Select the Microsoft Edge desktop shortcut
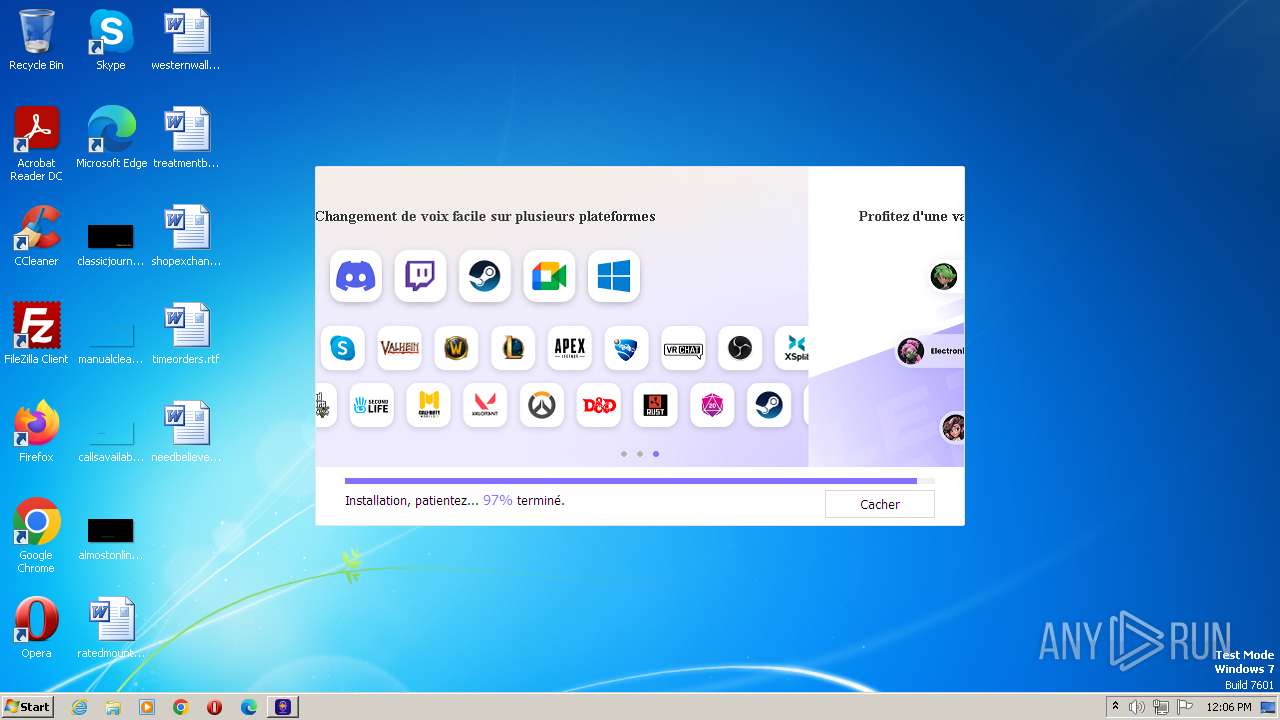Screen dimensions: 1280x720 [x=111, y=138]
